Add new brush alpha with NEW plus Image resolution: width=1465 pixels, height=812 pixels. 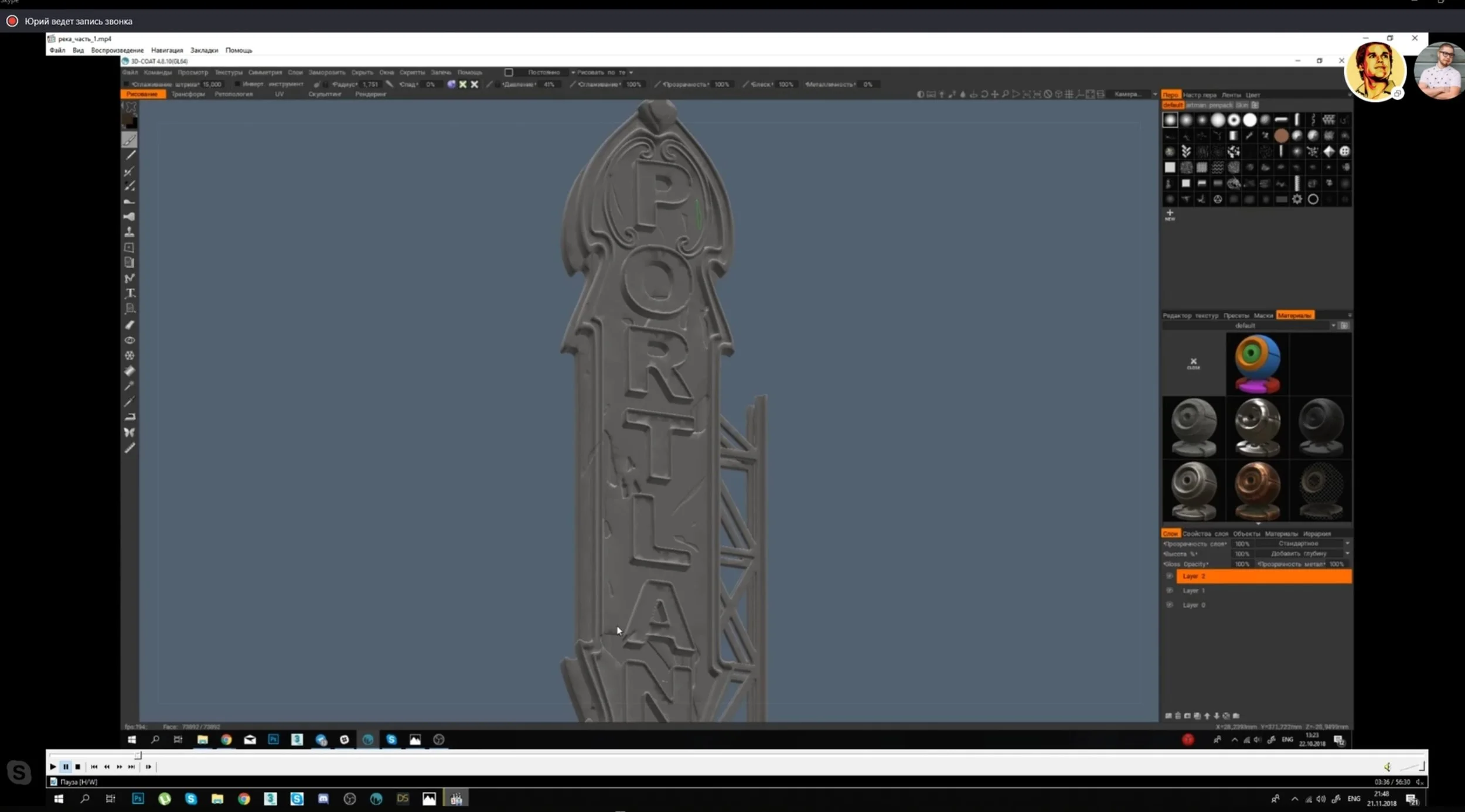click(1170, 215)
